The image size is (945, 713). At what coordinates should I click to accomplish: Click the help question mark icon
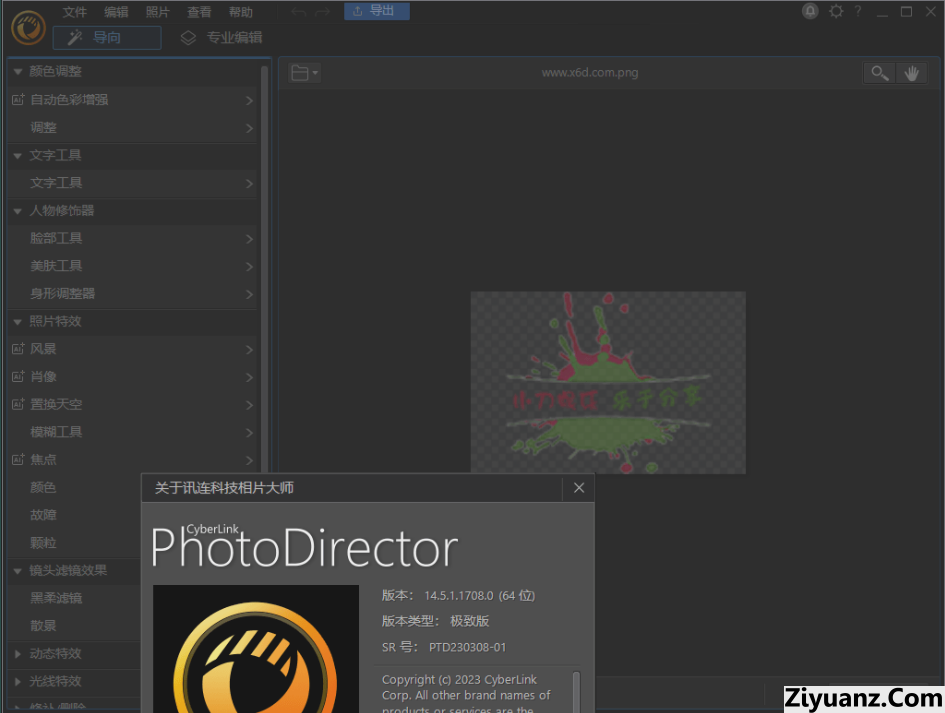(x=857, y=11)
